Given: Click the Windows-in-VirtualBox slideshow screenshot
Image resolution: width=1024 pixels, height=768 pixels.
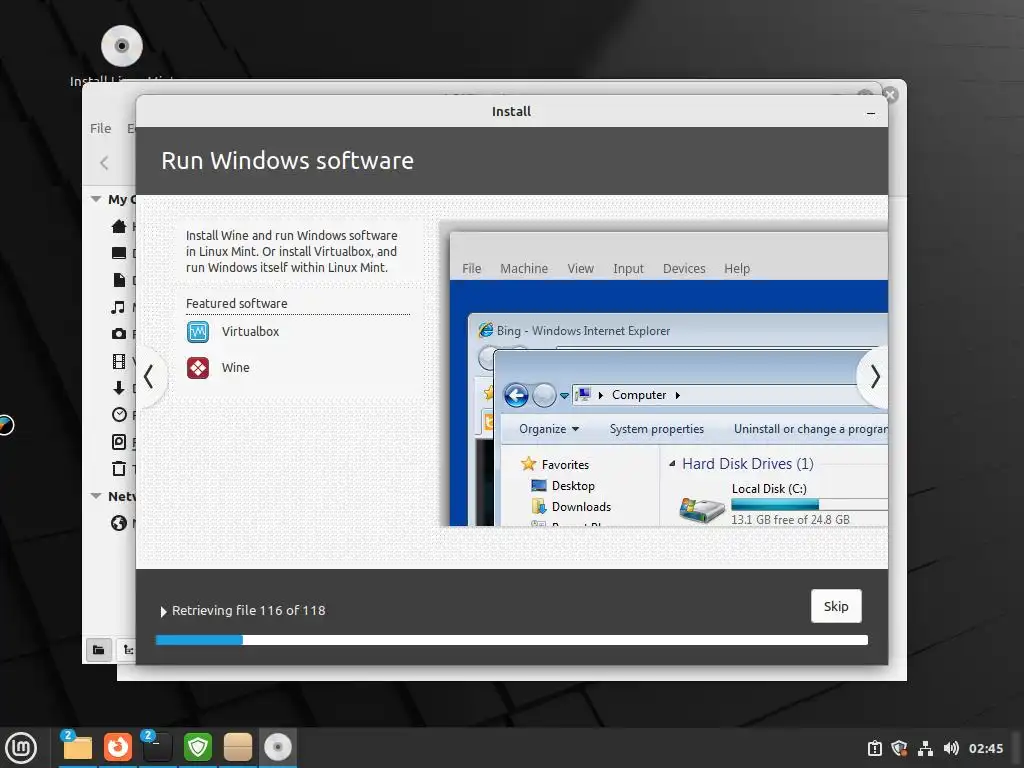Looking at the screenshot, I should pos(664,374).
